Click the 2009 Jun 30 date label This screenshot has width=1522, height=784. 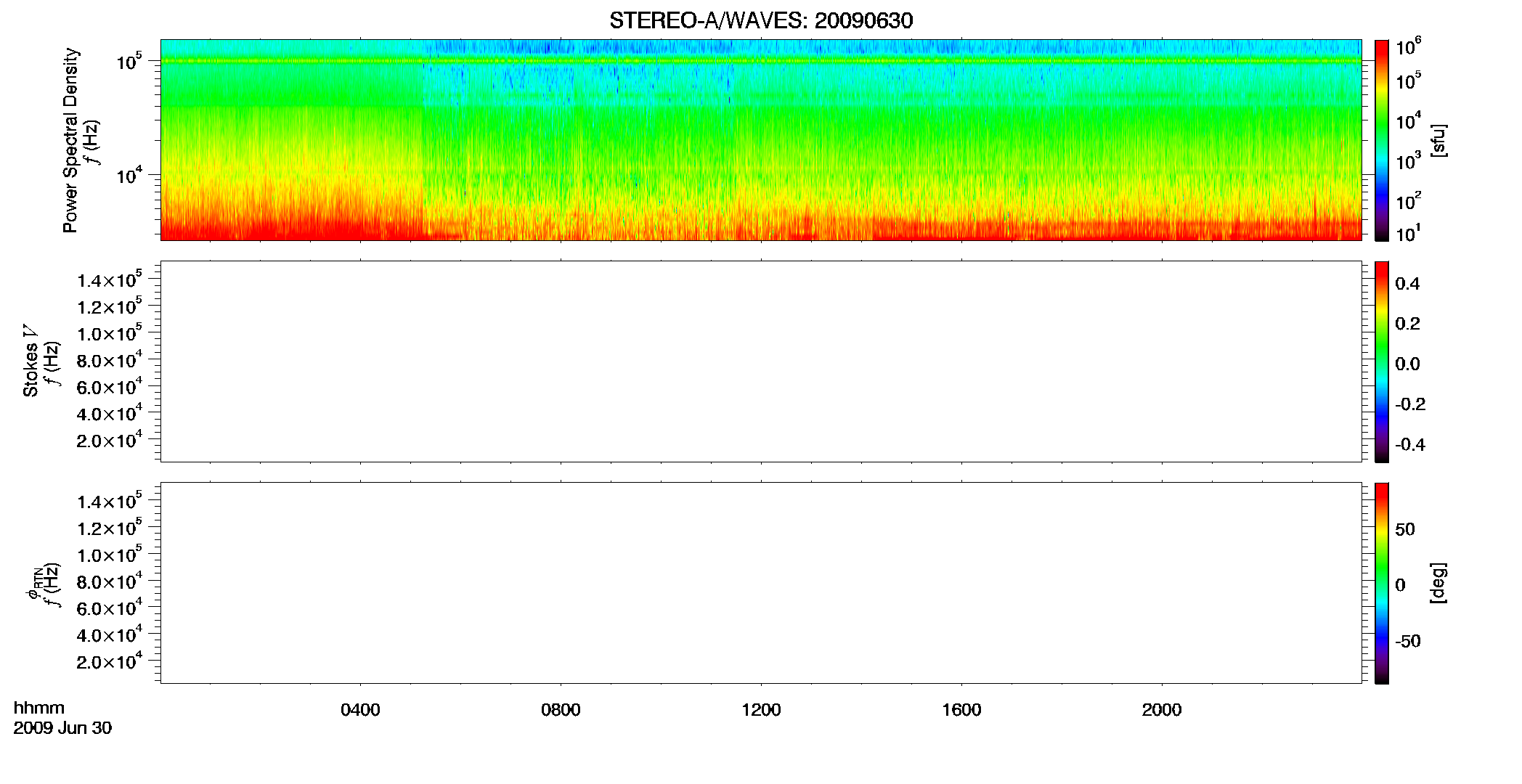pyautogui.click(x=62, y=728)
